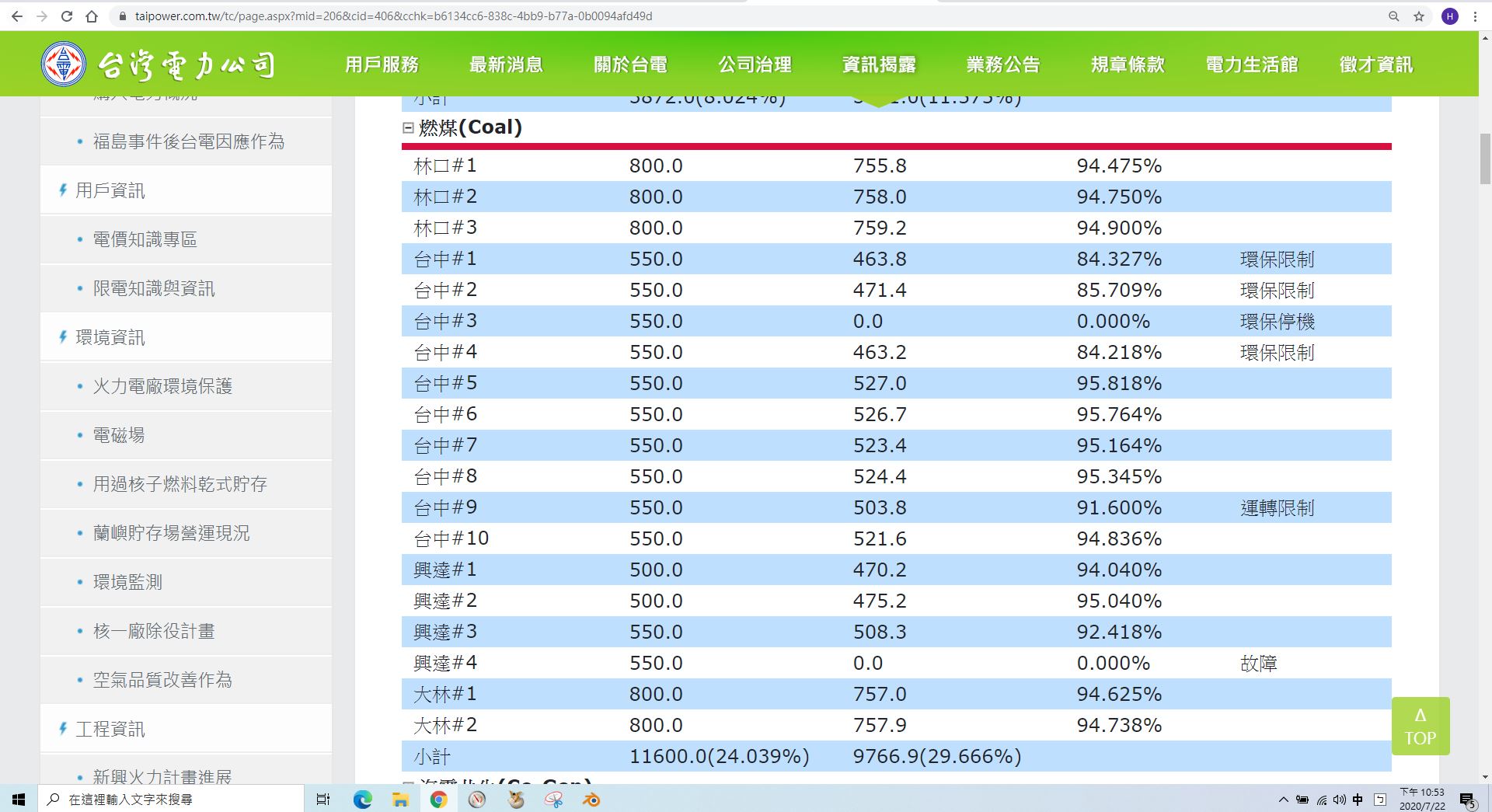
Task: Open 資訊揭露 menu
Action: point(879,64)
